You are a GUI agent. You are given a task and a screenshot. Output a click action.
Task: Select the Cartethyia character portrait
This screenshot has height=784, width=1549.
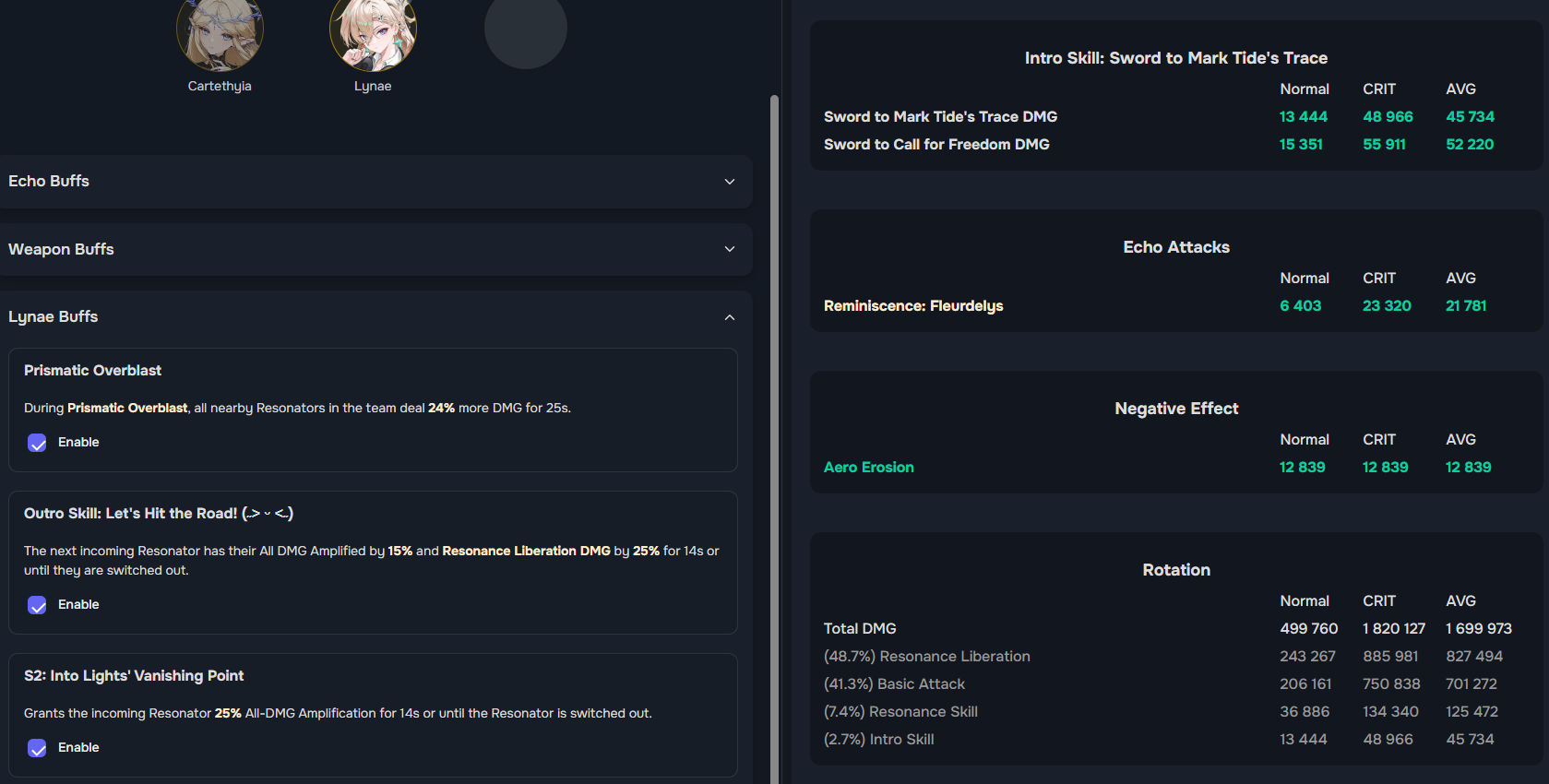point(220,33)
